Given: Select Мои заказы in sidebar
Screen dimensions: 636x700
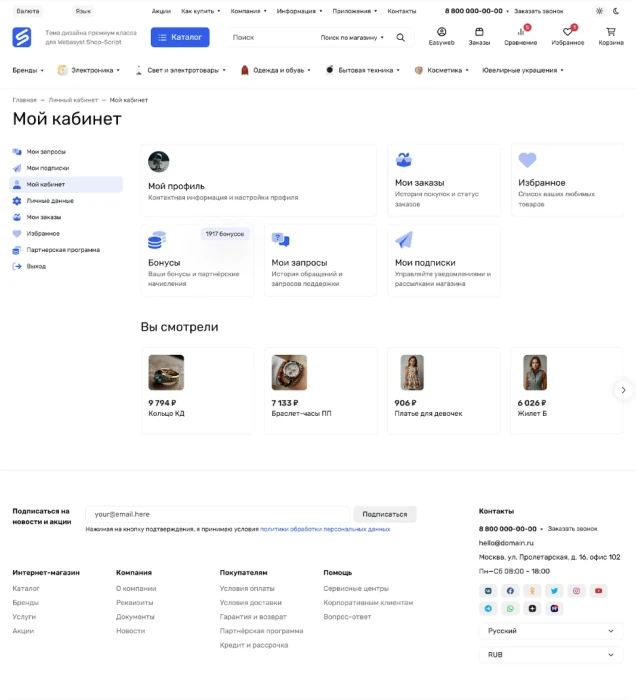Looking at the screenshot, I should click(x=66, y=217).
